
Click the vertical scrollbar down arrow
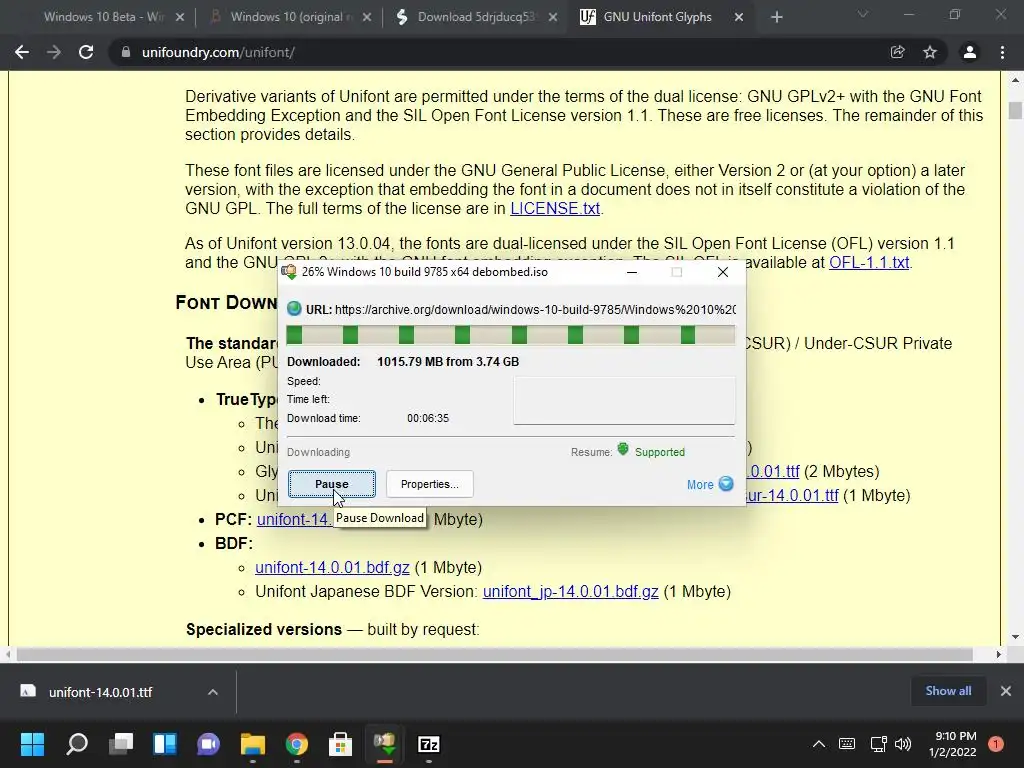pyautogui.click(x=1015, y=637)
